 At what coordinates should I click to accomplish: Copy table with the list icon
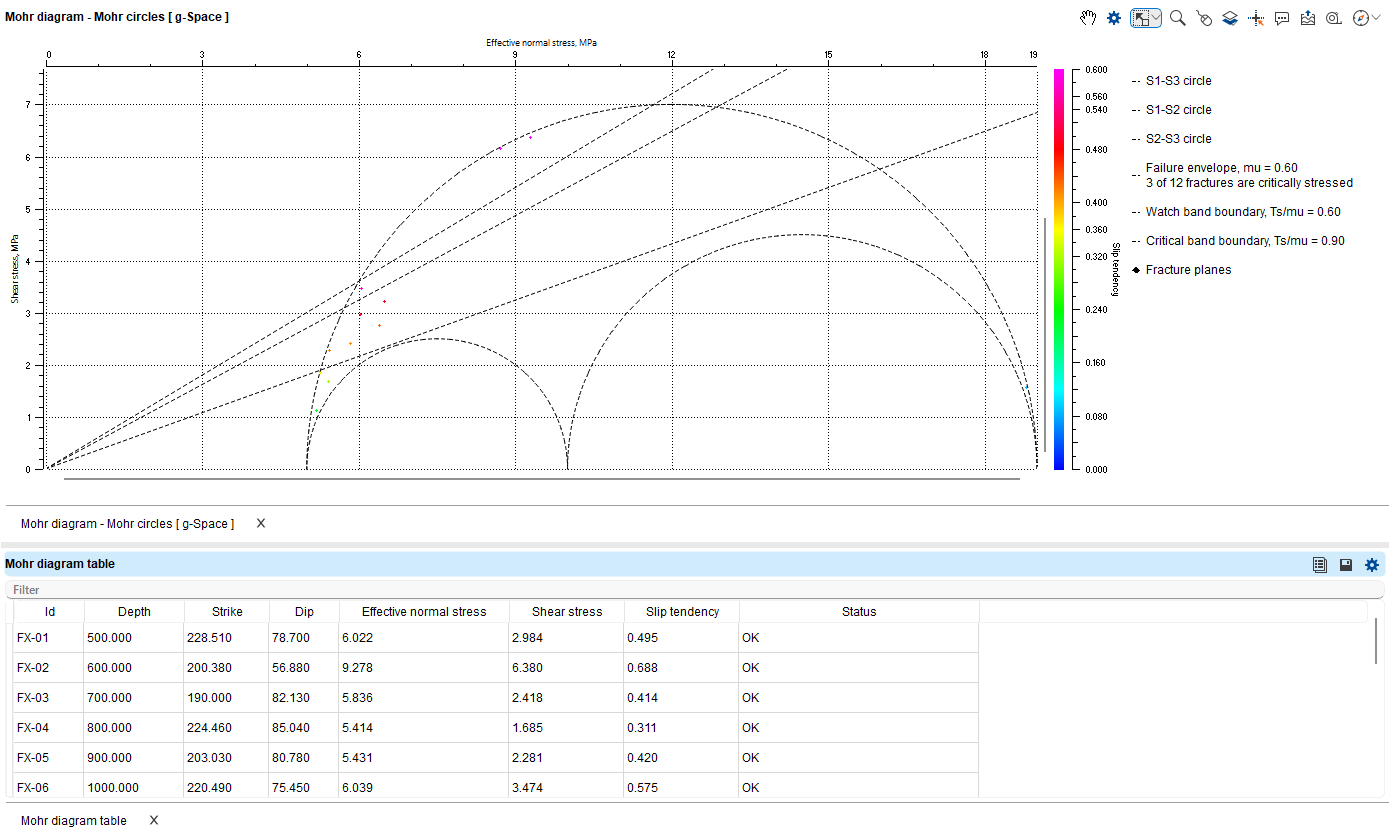pos(1320,565)
